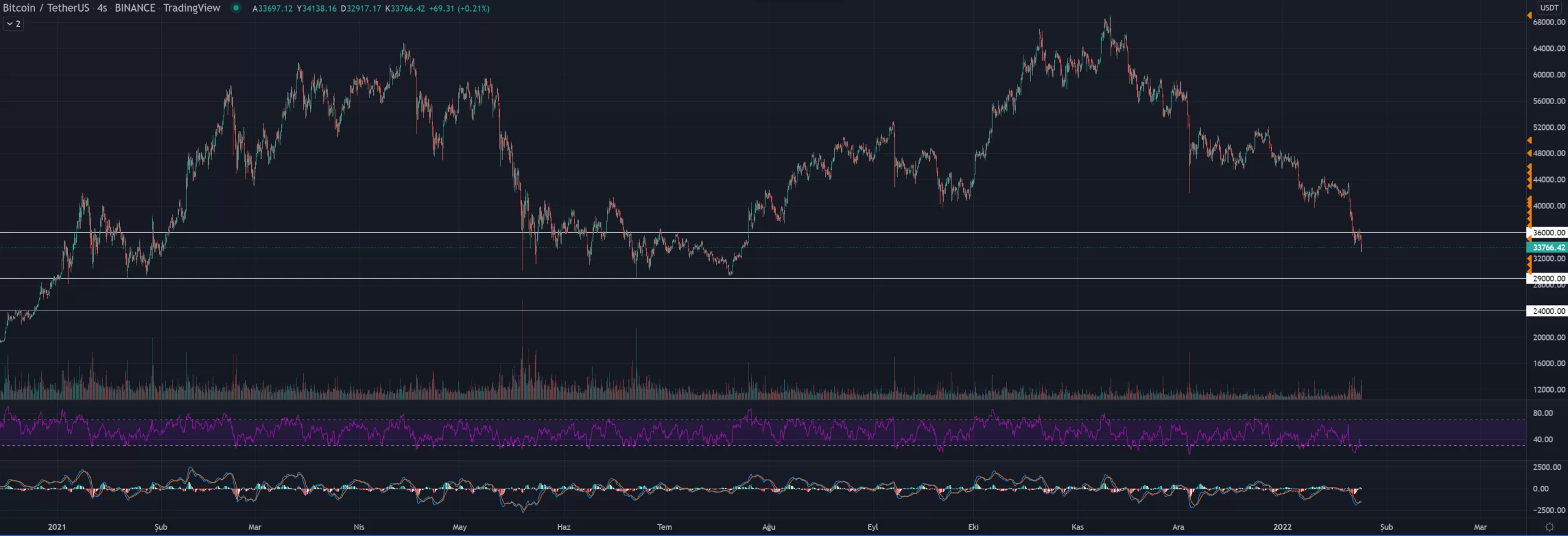Click the 68000.00 level on the price scale
The height and width of the screenshot is (536, 1568).
pyautogui.click(x=1548, y=22)
